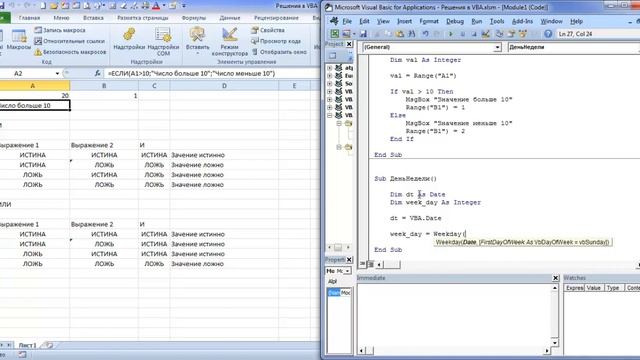640x360 pixels.
Task: Open the Properties window object dropdown
Action: click(x=347, y=271)
